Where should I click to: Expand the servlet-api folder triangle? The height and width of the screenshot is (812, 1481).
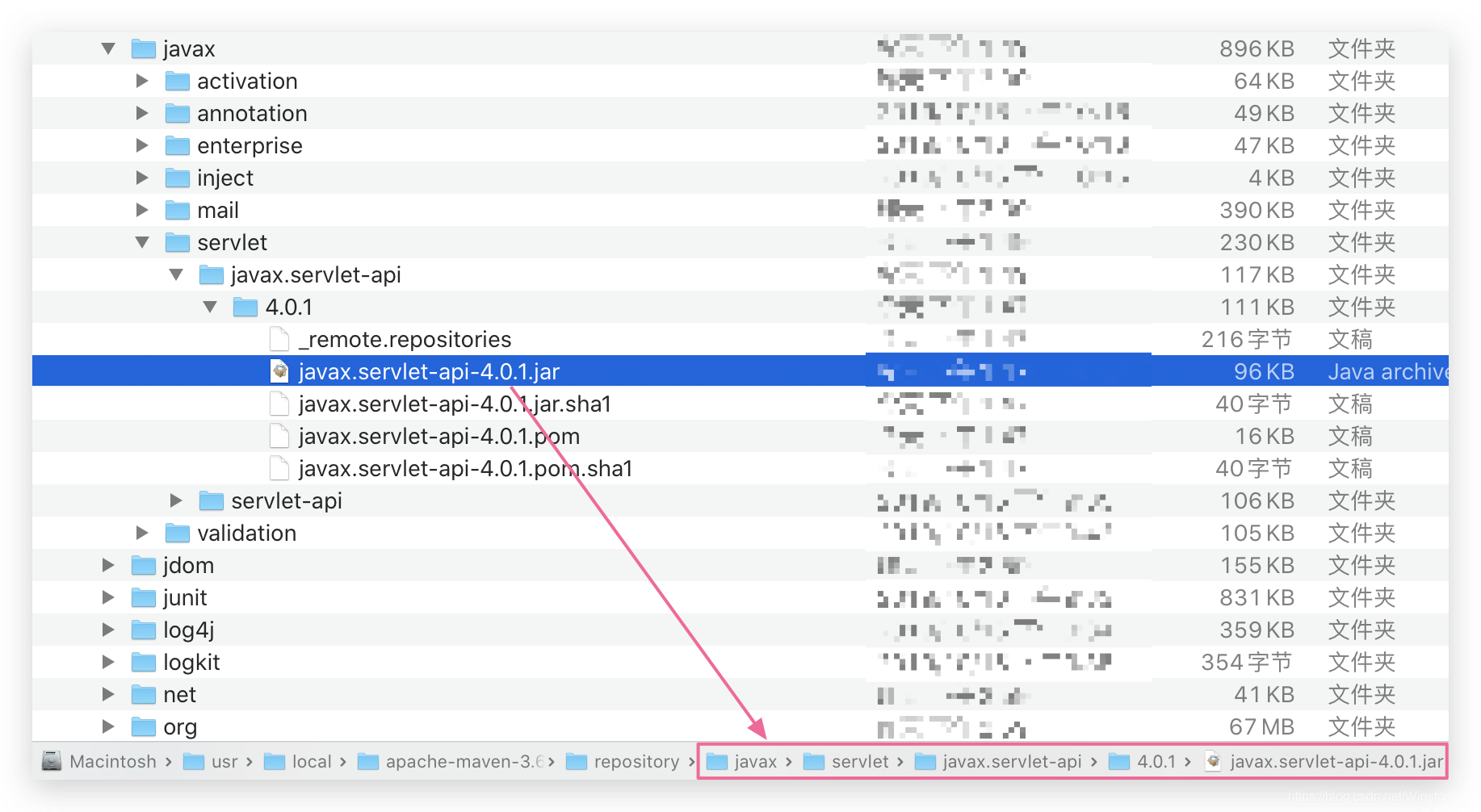[x=176, y=500]
